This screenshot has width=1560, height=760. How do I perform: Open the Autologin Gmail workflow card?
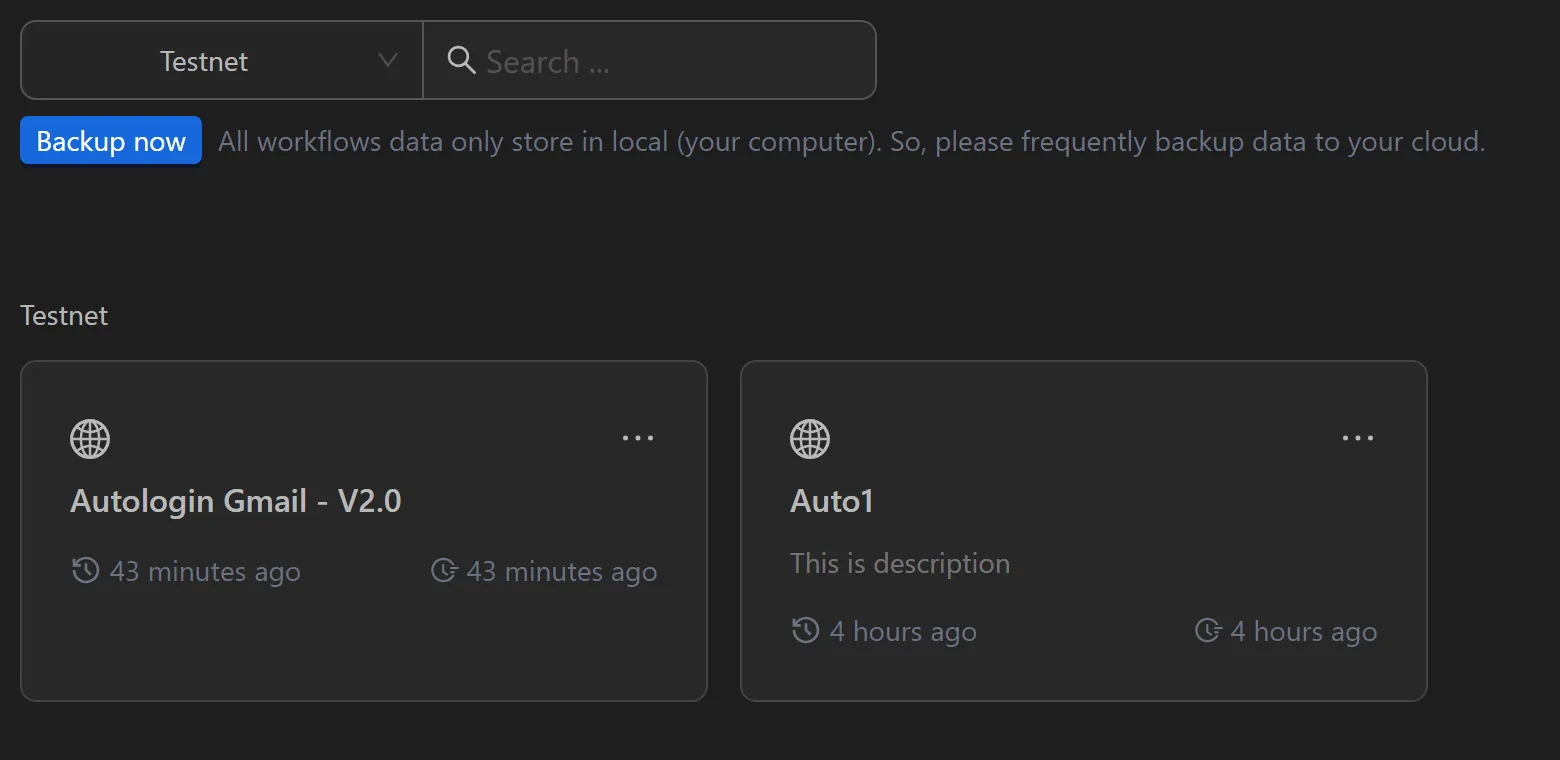363,530
